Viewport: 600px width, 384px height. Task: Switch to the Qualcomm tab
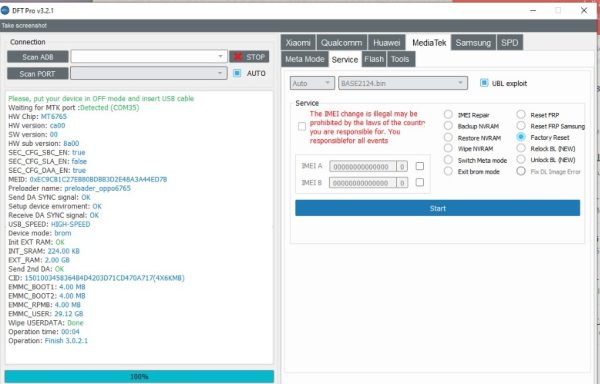341,42
